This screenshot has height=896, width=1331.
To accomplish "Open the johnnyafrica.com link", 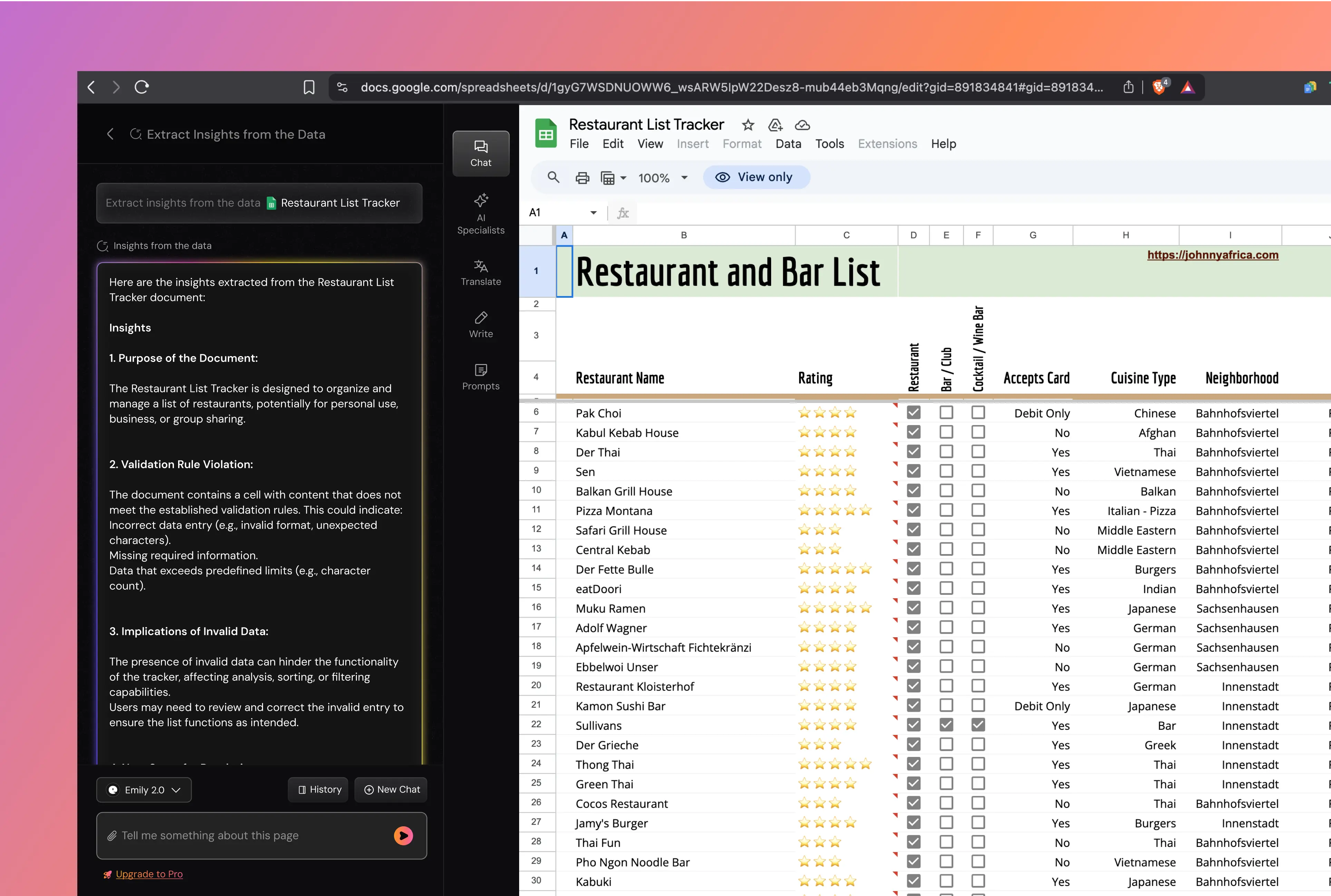I will click(1213, 255).
